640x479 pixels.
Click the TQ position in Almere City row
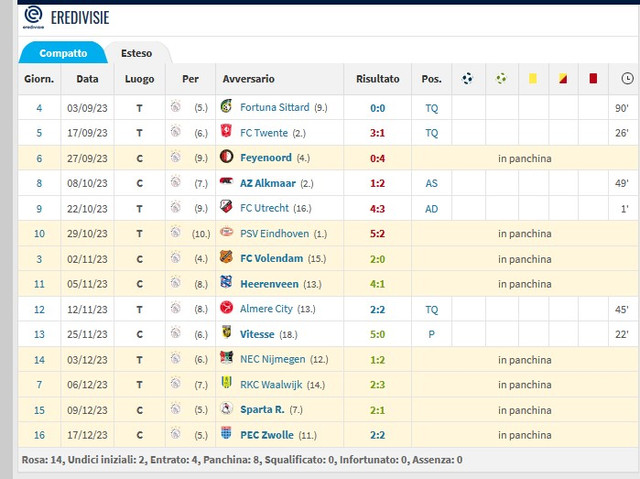[431, 310]
